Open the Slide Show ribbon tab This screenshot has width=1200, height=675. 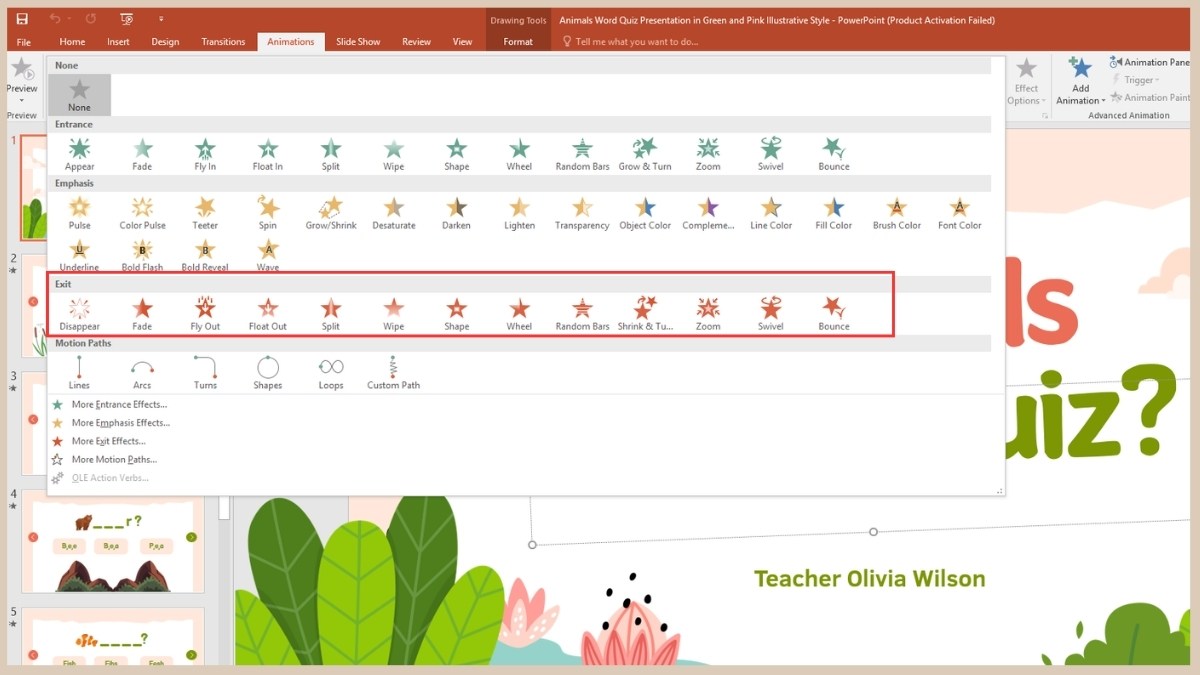point(357,41)
